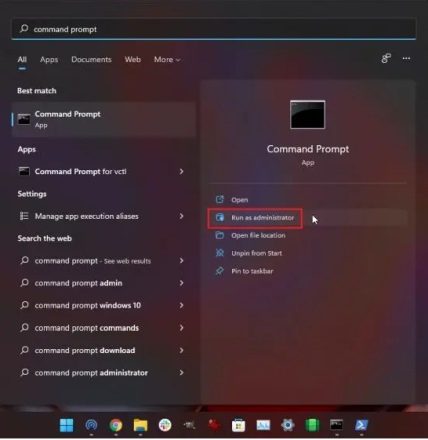Viewport: 428px width, 440px height.
Task: Choose Unpin from Start
Action: 307,253
